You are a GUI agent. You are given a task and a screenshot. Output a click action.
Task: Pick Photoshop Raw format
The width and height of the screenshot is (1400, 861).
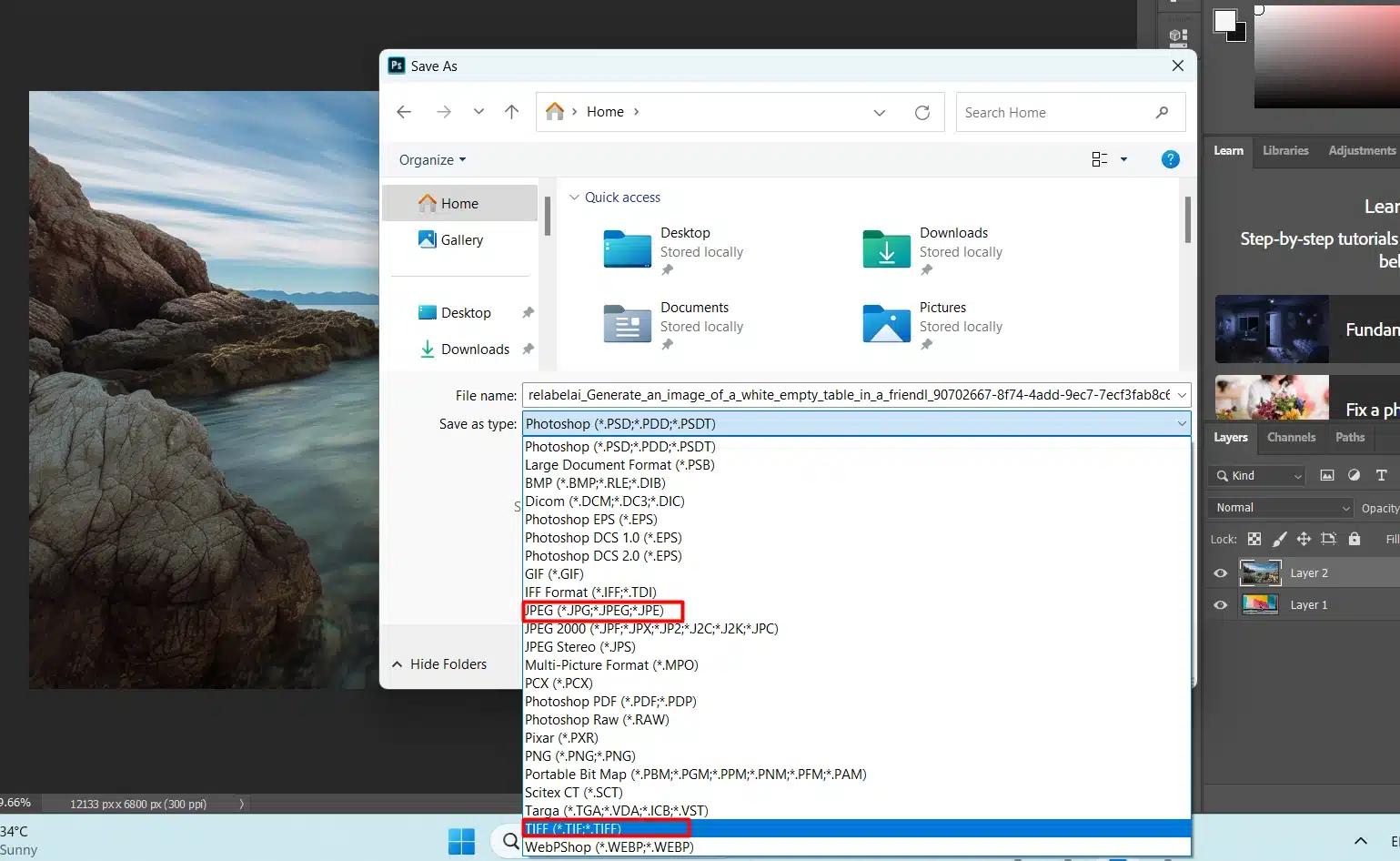tap(856, 720)
